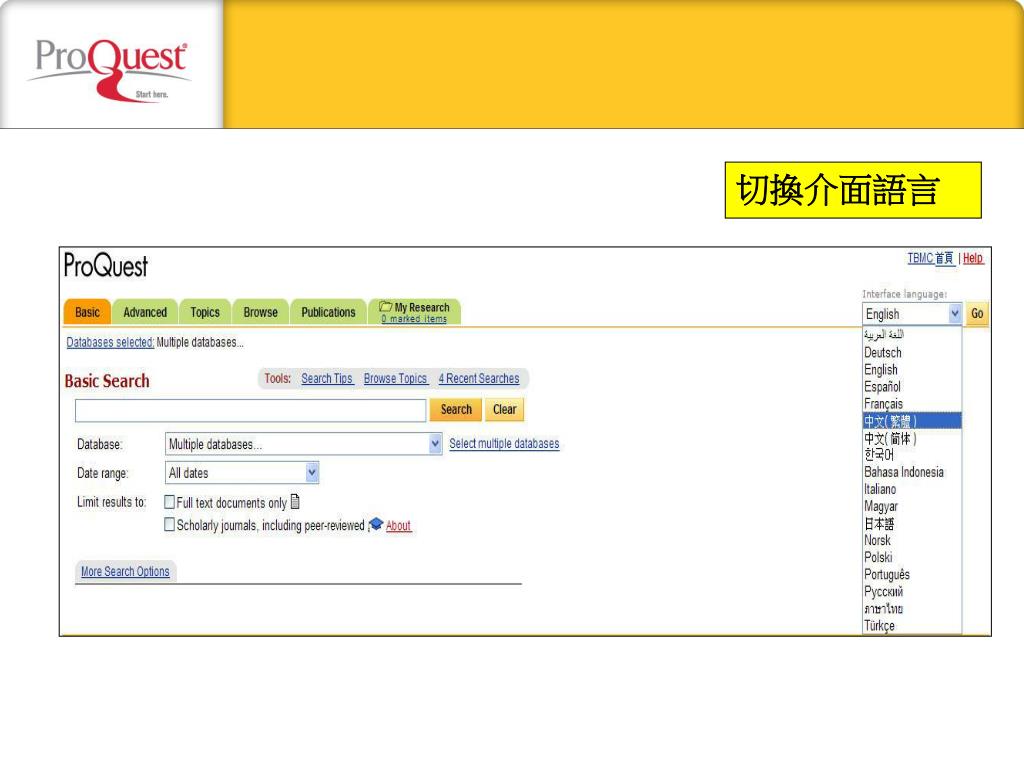Enable Full text documents only checkbox

click(x=169, y=502)
